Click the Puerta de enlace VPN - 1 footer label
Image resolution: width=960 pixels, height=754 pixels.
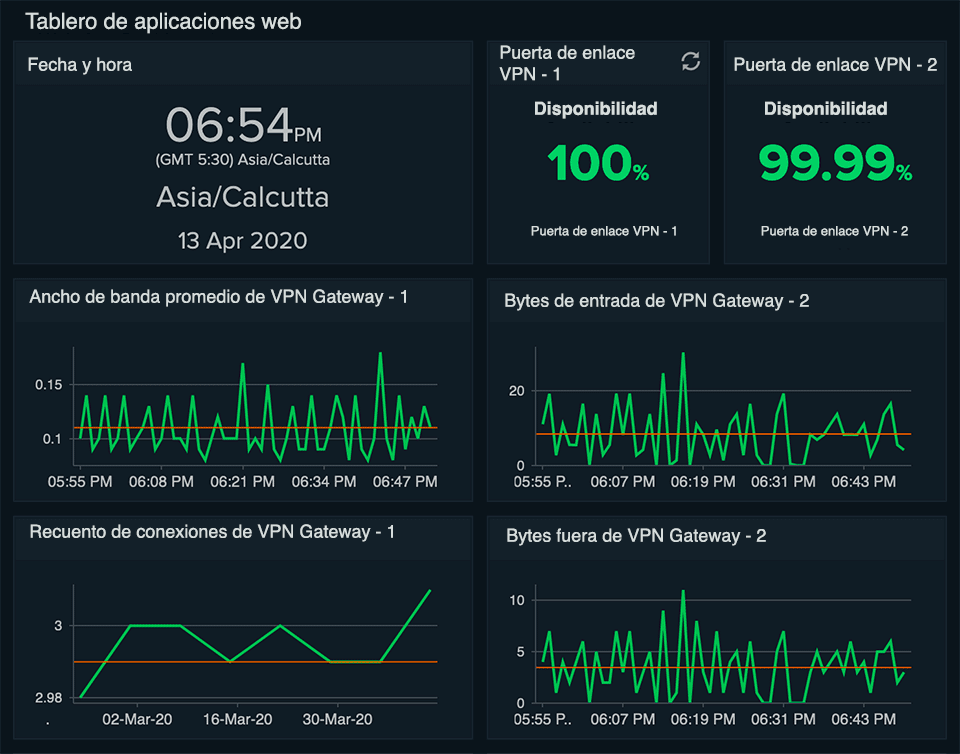point(604,231)
